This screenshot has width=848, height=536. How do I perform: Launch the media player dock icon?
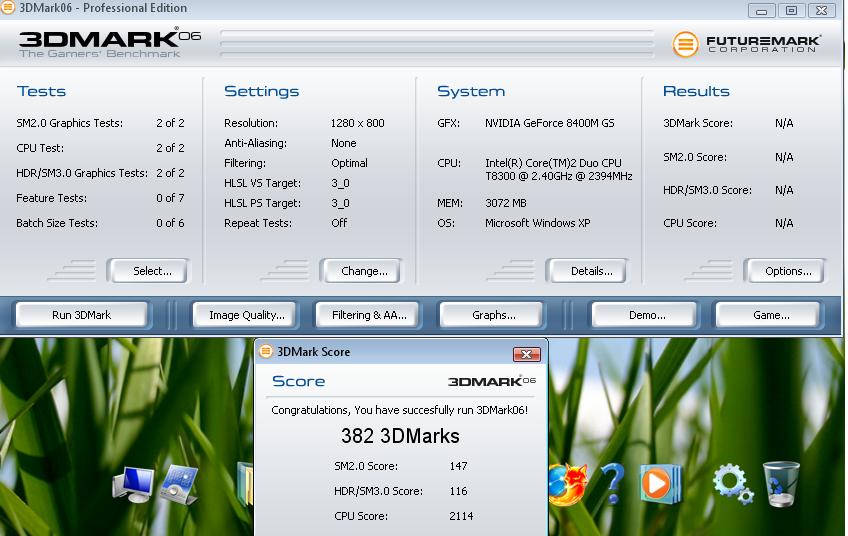coord(659,484)
